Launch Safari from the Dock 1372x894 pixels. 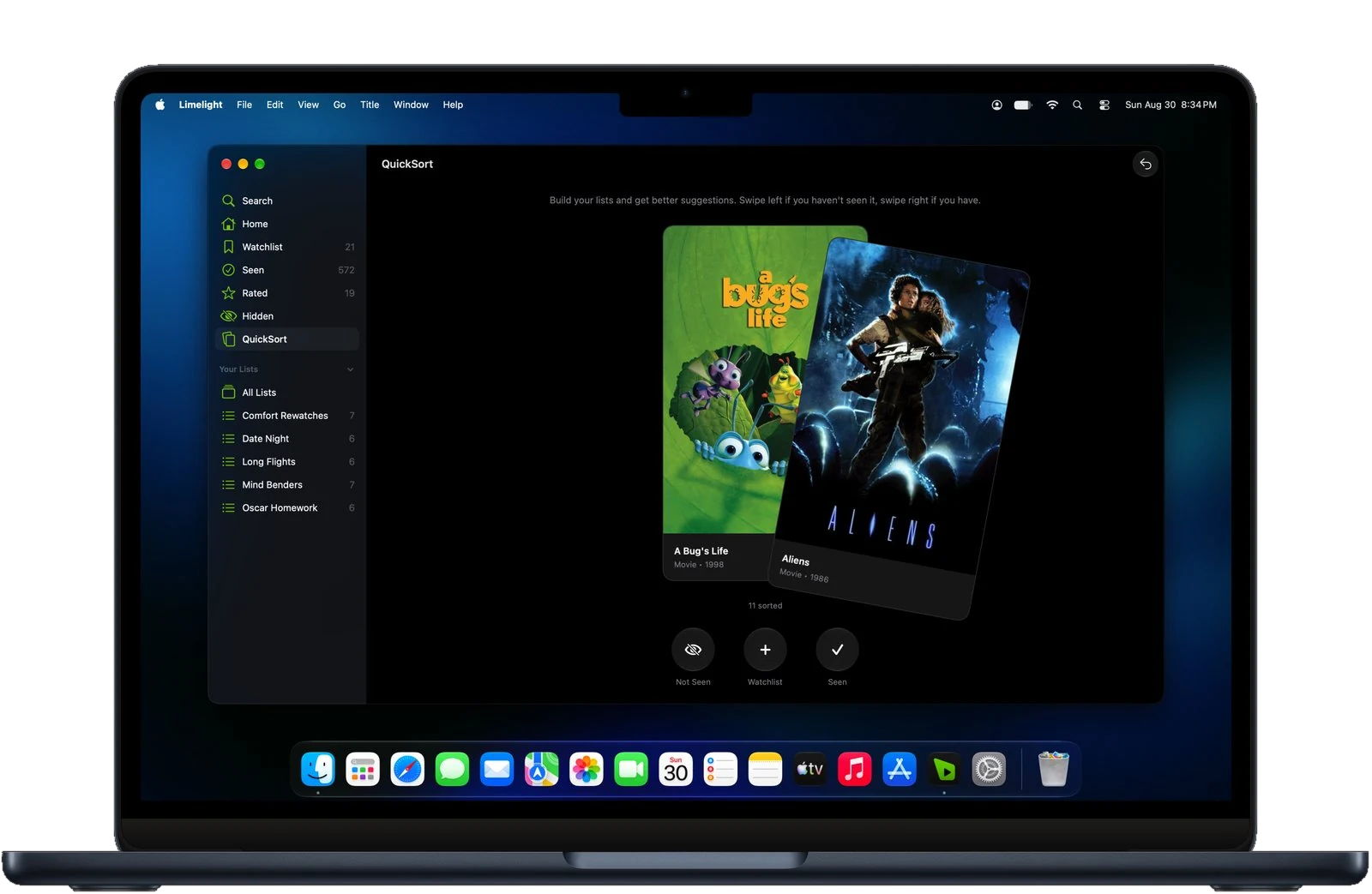(407, 769)
